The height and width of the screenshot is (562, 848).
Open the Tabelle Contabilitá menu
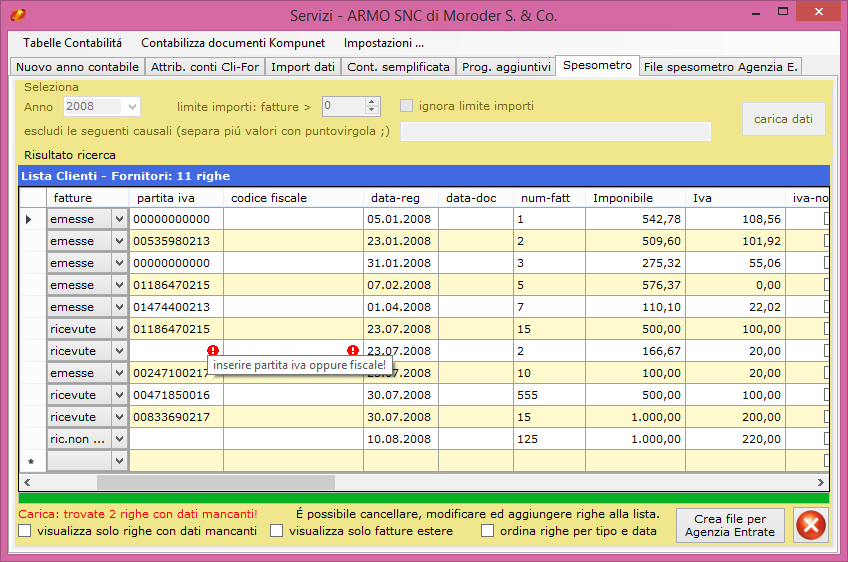(72, 43)
